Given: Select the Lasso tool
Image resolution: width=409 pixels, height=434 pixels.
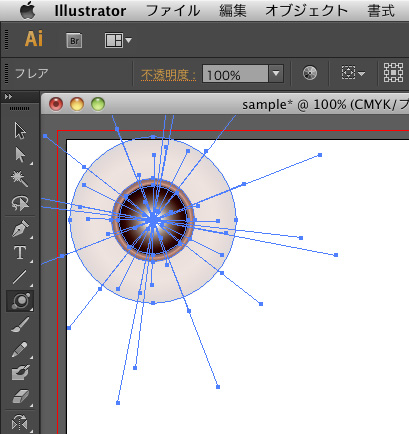Looking at the screenshot, I should [20, 203].
